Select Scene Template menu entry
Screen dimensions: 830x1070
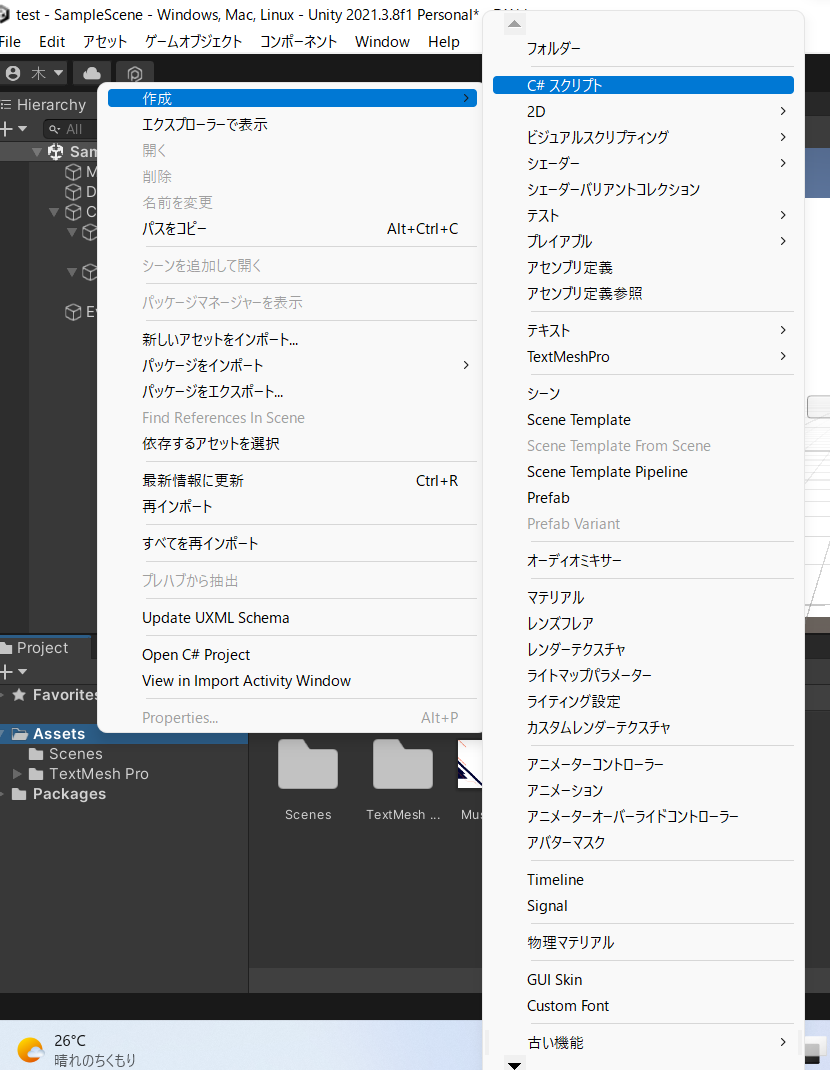[643, 420]
